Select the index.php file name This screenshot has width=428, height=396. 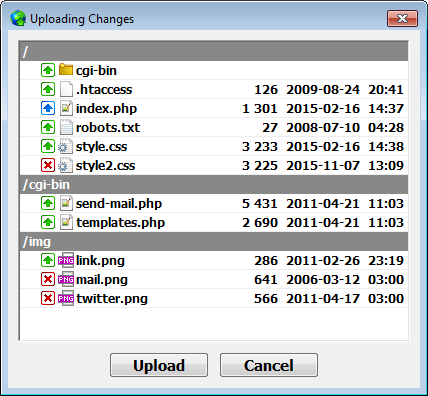[x=106, y=109]
